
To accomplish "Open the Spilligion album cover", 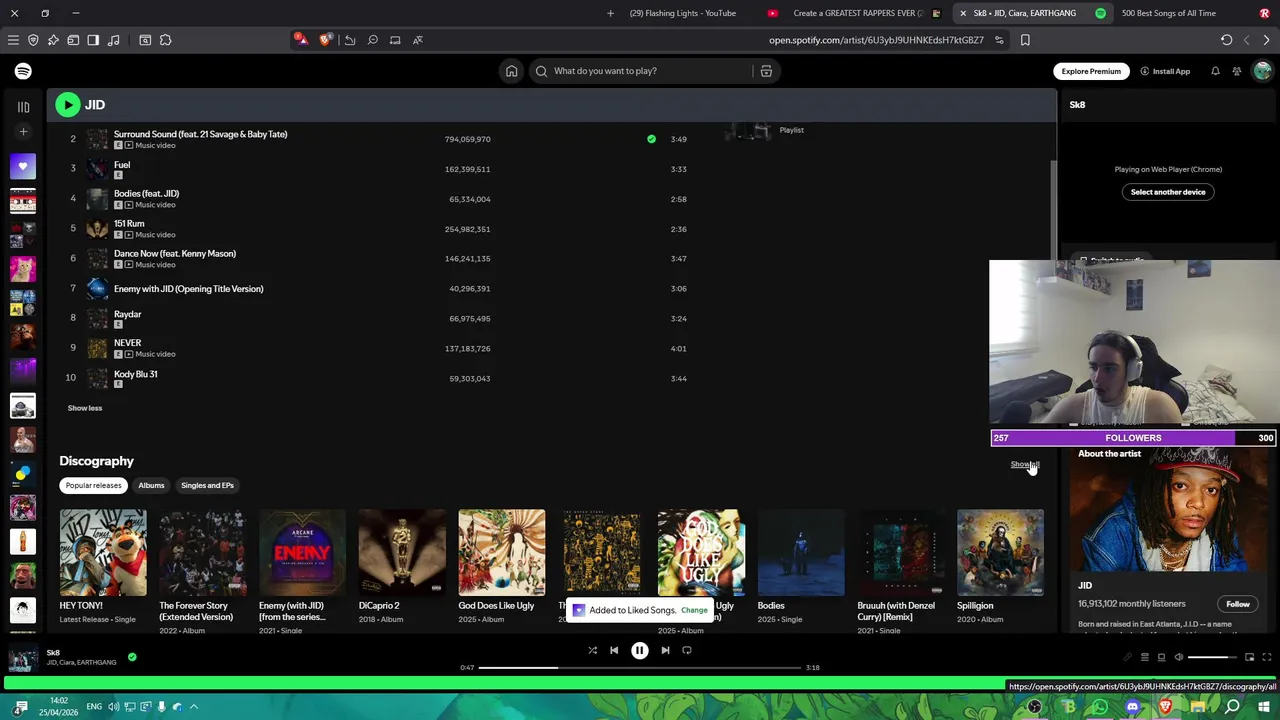I will click(1000, 553).
